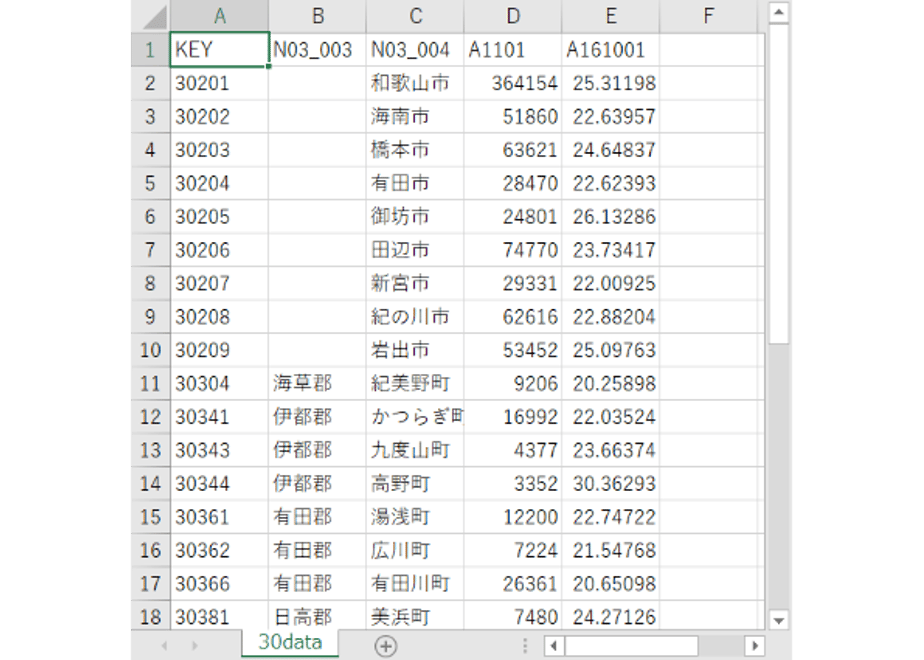Click horizontal scrollbar right arrow
The image size is (924, 660).
click(x=754, y=645)
